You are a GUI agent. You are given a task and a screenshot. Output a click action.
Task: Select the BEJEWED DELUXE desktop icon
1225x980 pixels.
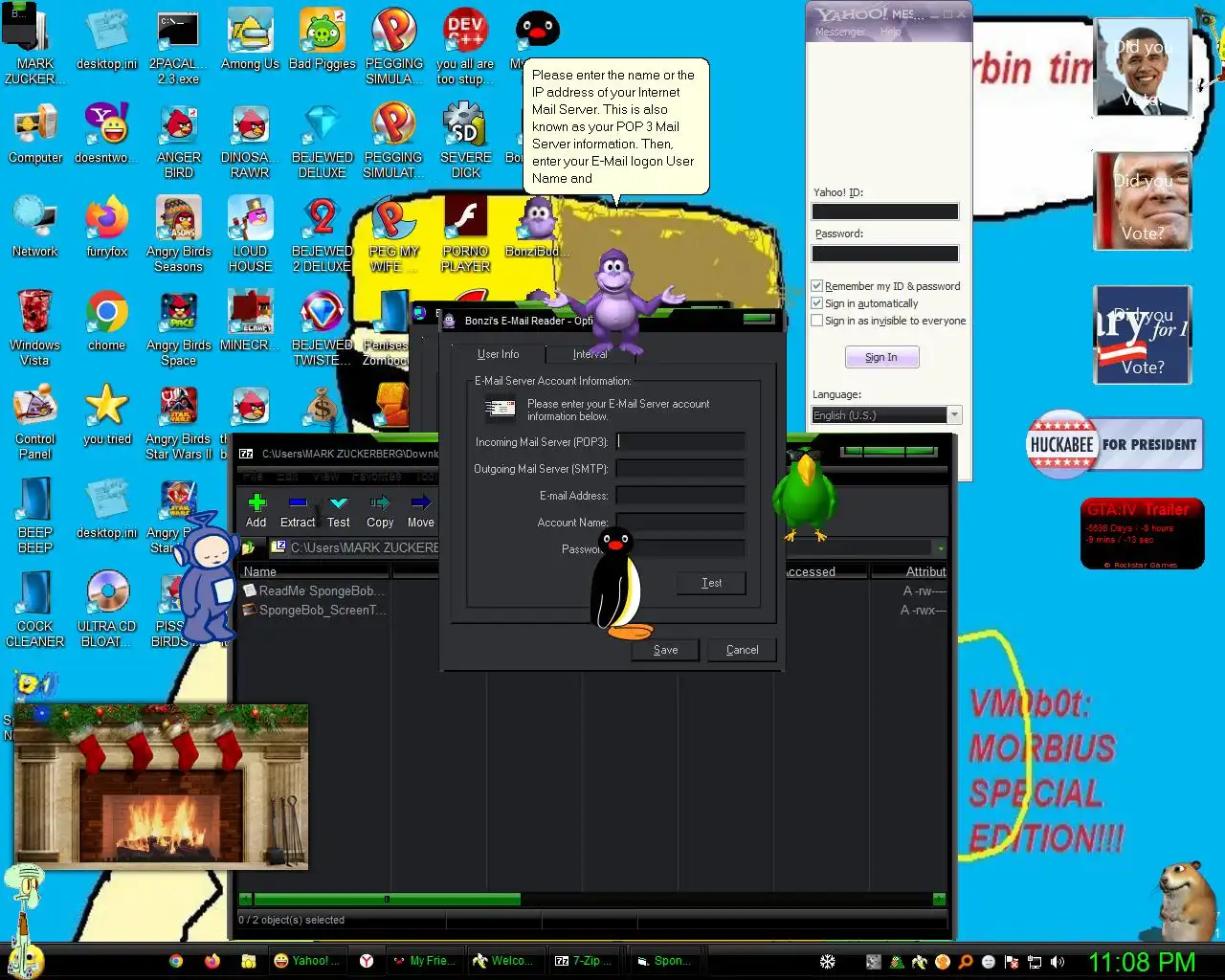323,142
